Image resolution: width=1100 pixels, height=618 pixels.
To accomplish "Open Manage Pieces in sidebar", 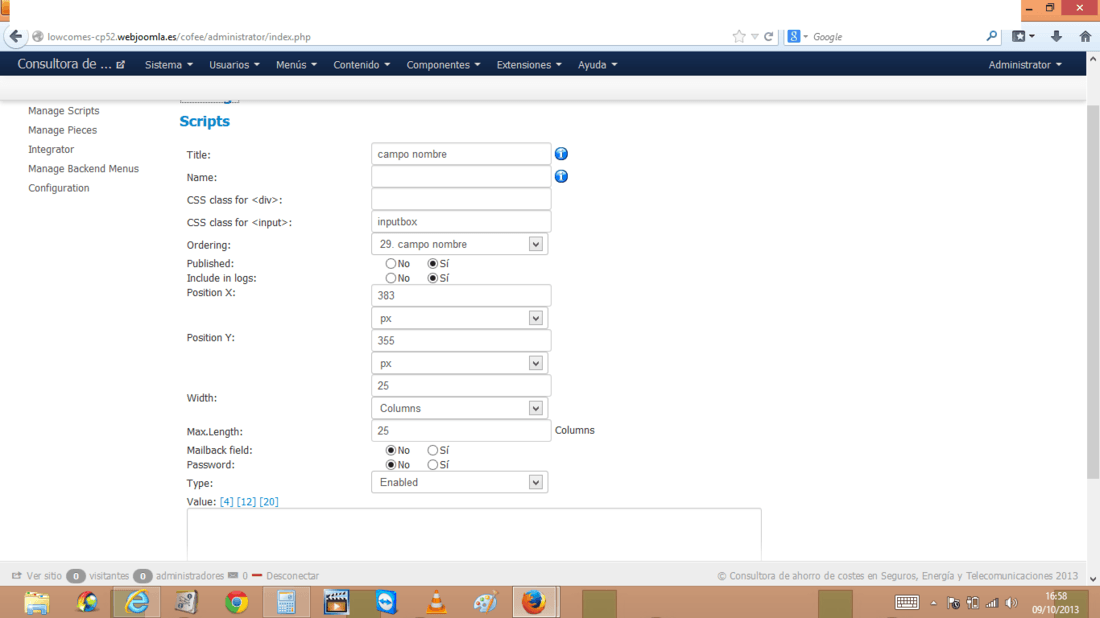I will click(x=62, y=130).
